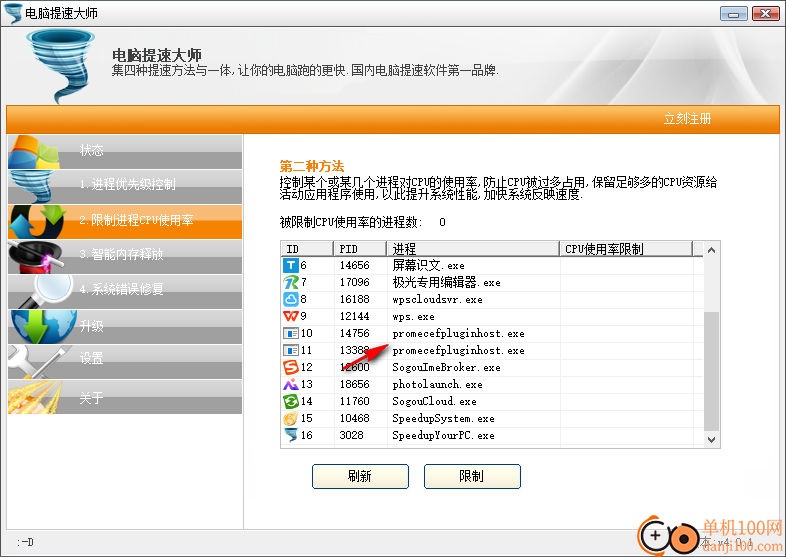Click the process list scroll down arrow
Screen dimensions: 786x557
click(711, 440)
